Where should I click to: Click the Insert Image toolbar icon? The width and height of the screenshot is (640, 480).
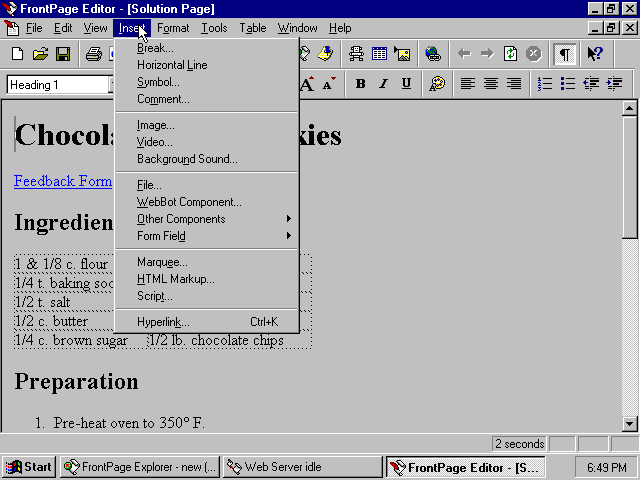pyautogui.click(x=402, y=54)
